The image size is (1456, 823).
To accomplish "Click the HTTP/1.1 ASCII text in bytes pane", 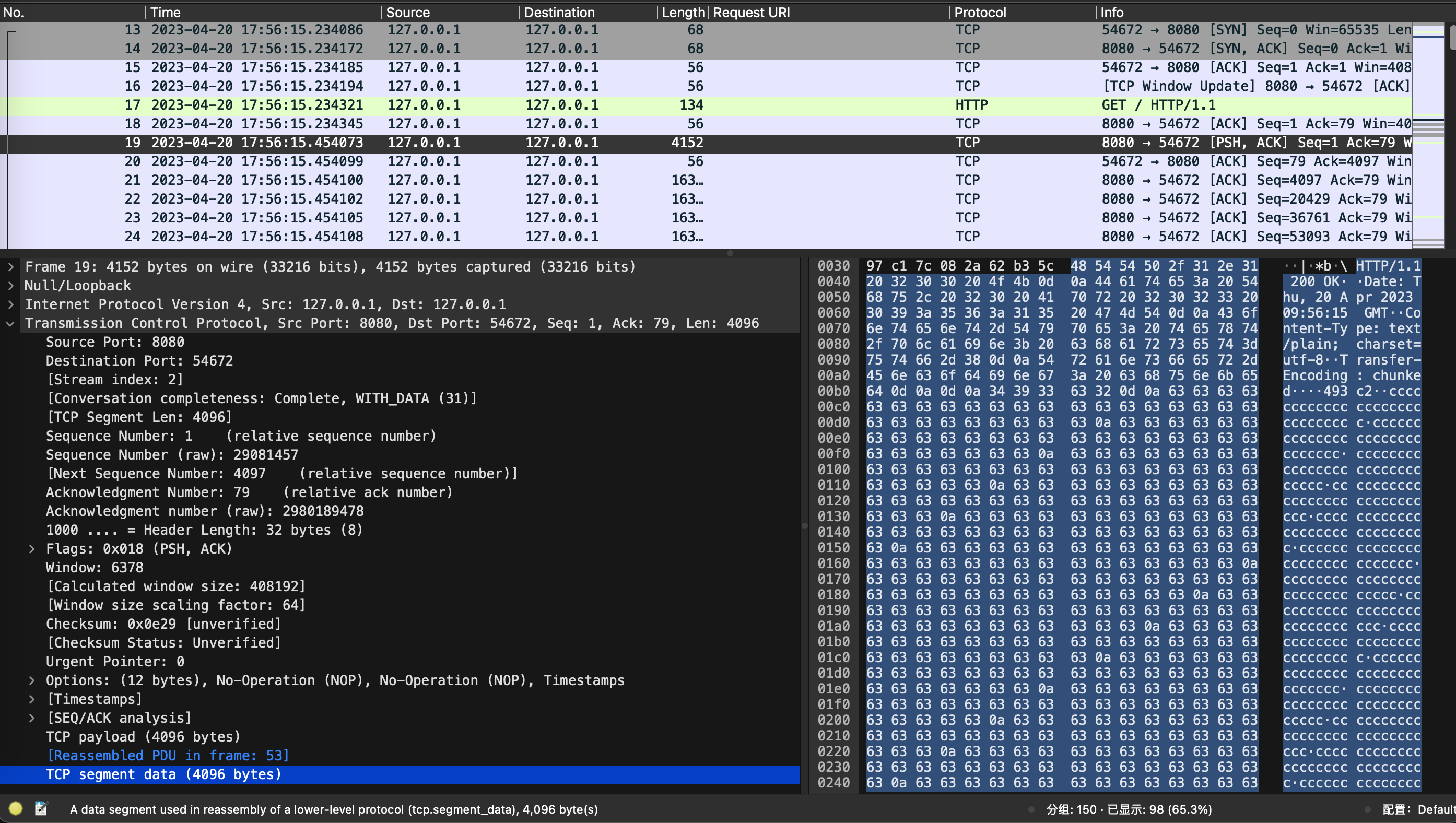I will 1388,266.
